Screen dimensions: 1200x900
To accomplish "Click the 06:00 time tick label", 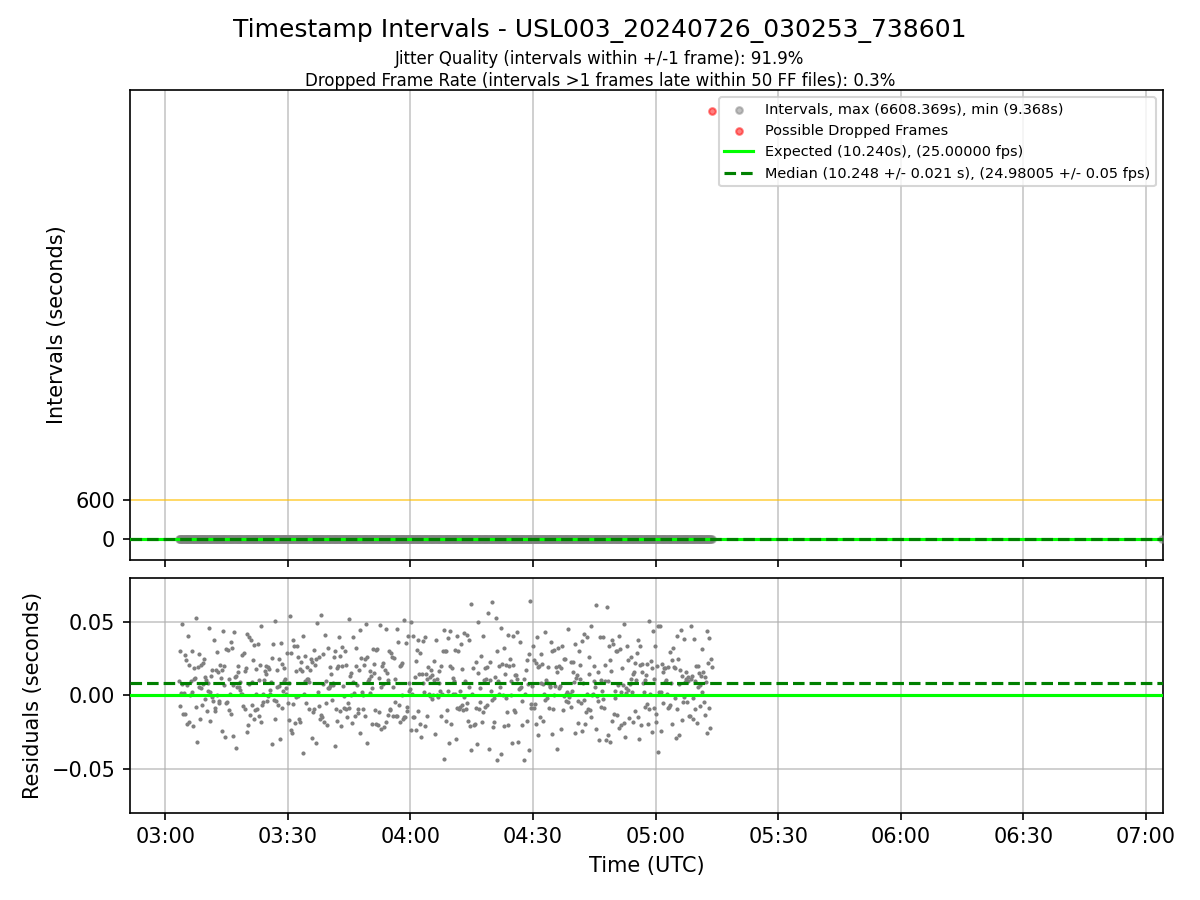I will click(x=901, y=835).
